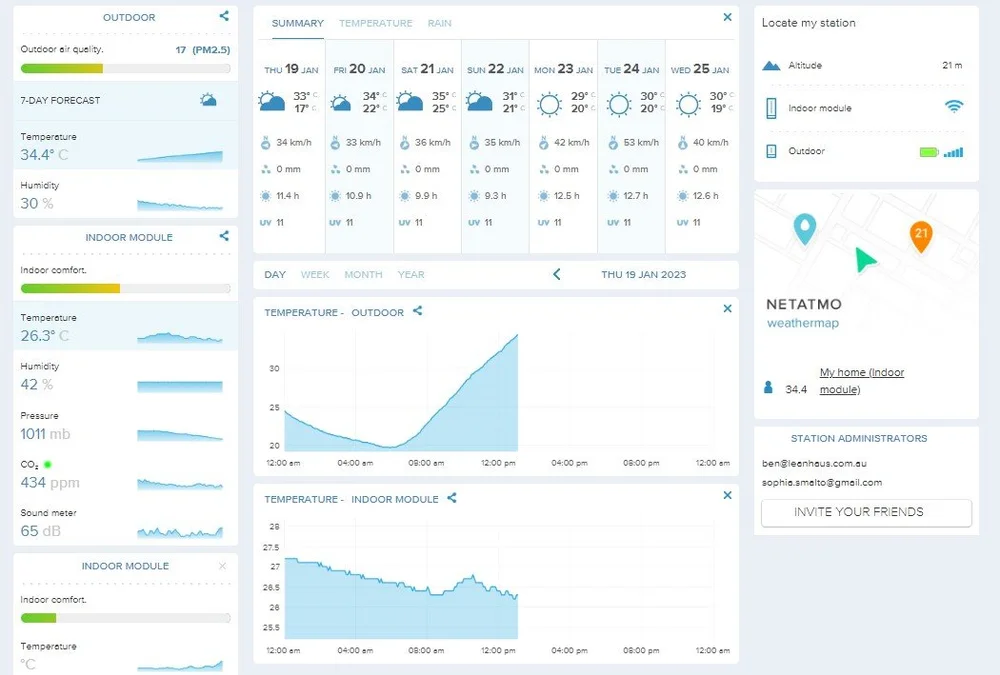Close the second Indoor Module panel
The height and width of the screenshot is (675, 1000).
tap(222, 566)
